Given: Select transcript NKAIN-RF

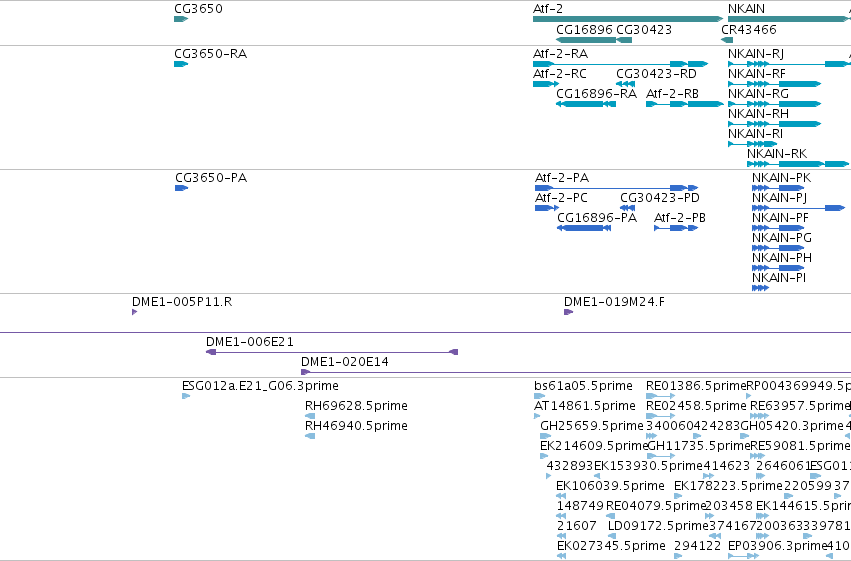Looking at the screenshot, I should pyautogui.click(x=774, y=84).
